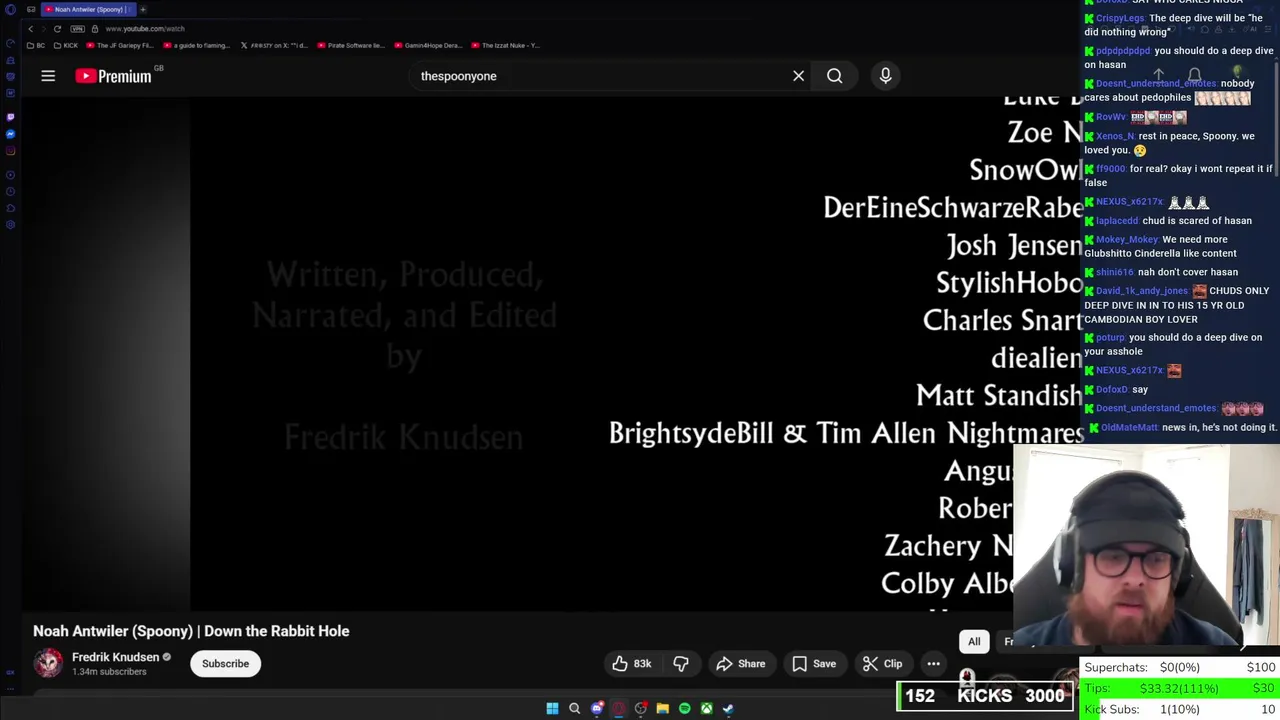Open The Izzat Nuke bookmark
This screenshot has height=720, width=1280.
[x=506, y=45]
